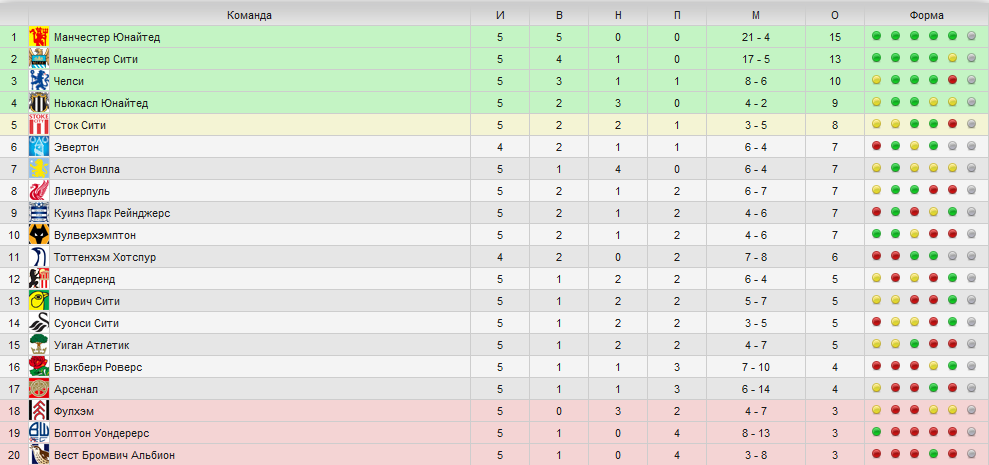Click the Norwich City canary crest
This screenshot has height=465, width=989.
point(39,302)
